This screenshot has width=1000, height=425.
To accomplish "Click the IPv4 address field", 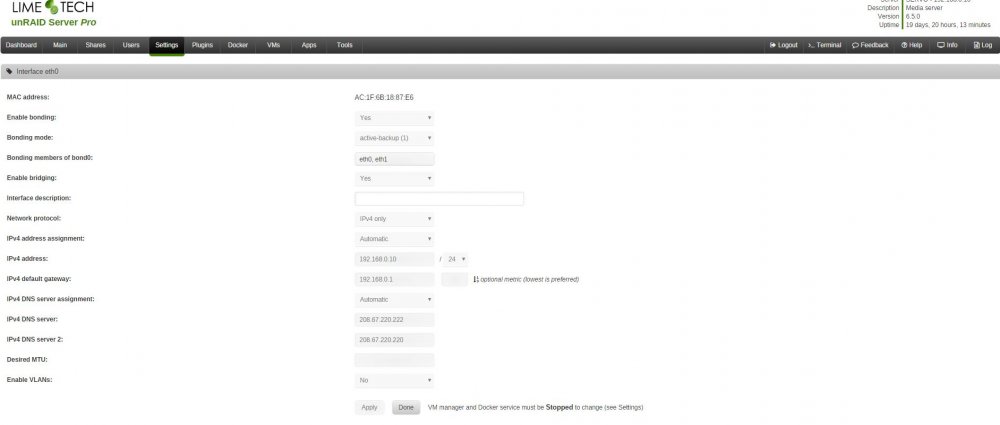I will pyautogui.click(x=394, y=259).
